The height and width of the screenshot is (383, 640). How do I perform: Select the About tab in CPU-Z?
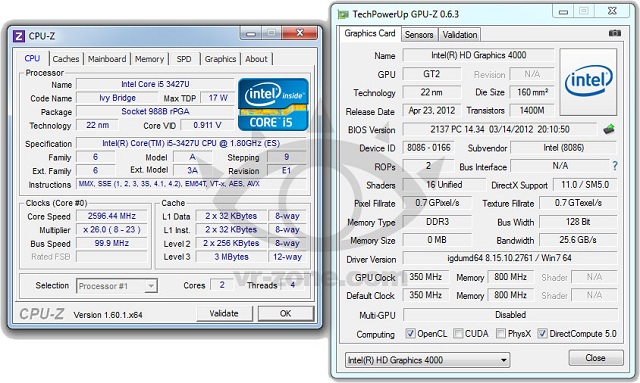(x=256, y=59)
